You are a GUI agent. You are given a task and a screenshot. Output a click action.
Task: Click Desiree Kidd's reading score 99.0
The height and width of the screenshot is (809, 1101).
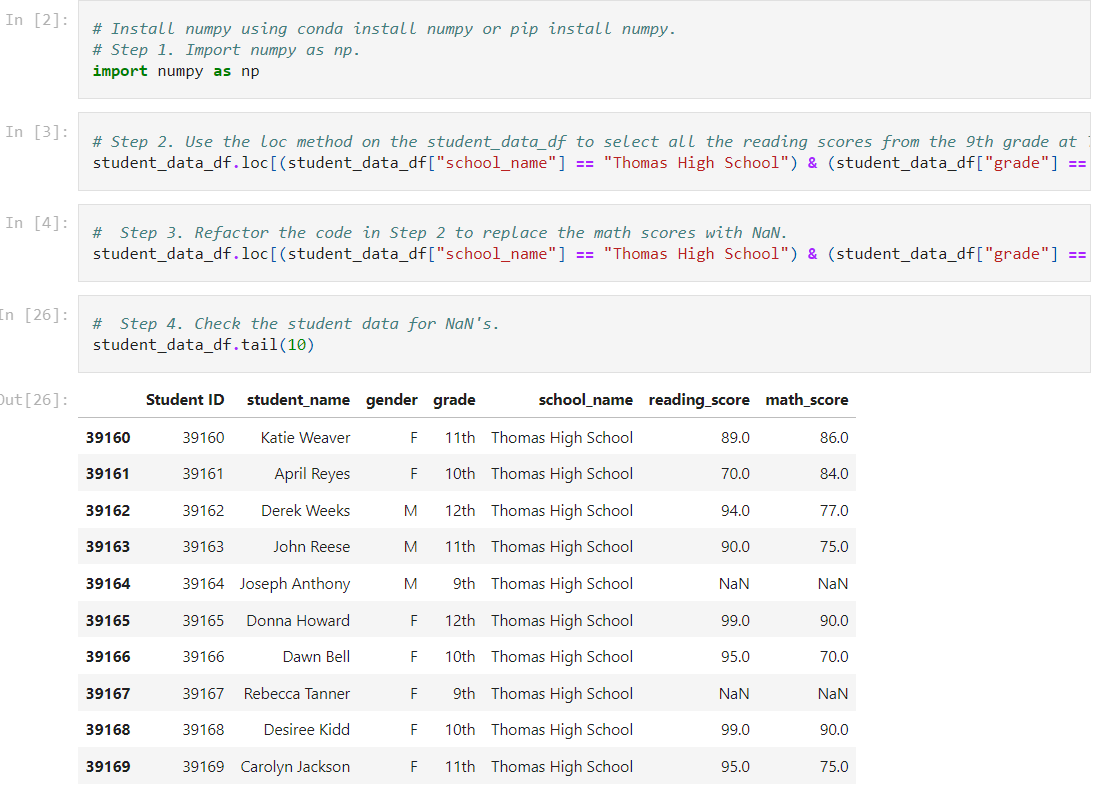(735, 730)
